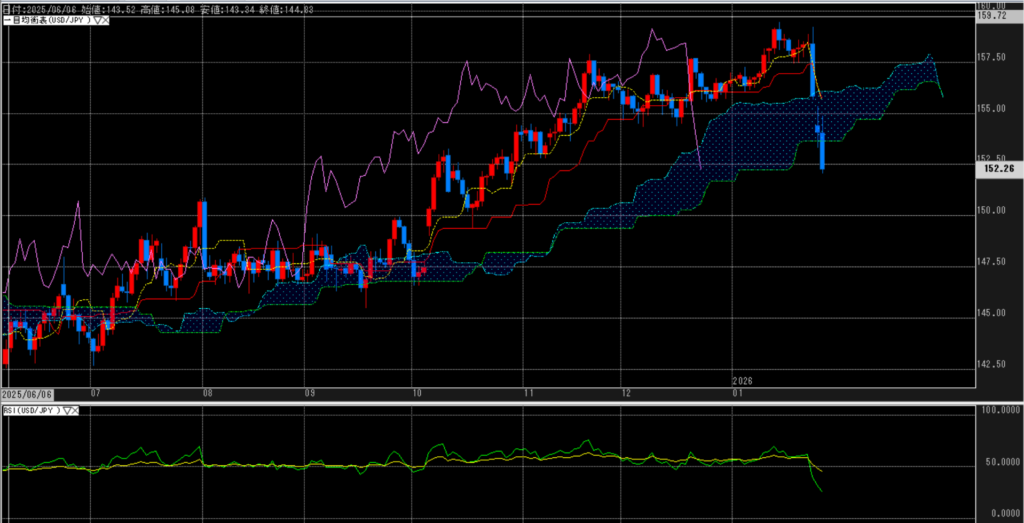The image size is (1024, 523).
Task: Click the 100.0000 level on RSI axis
Action: pos(996,411)
